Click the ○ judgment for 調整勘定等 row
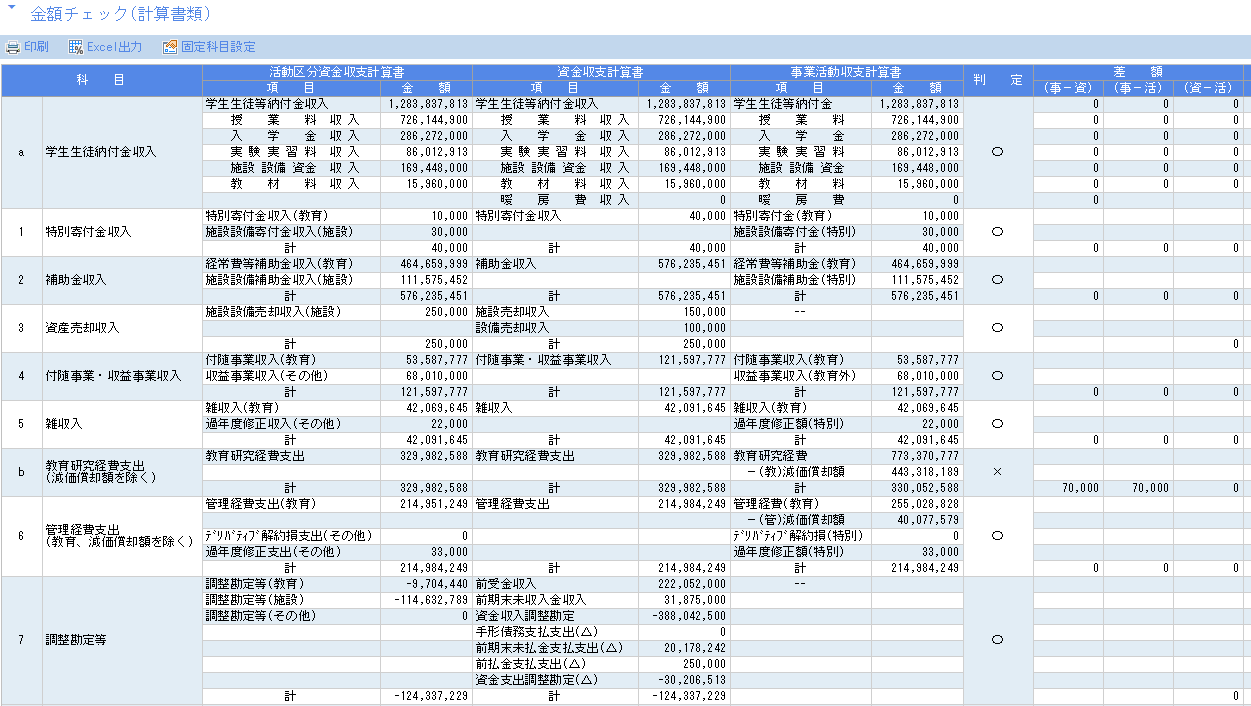1251x706 pixels. point(997,640)
